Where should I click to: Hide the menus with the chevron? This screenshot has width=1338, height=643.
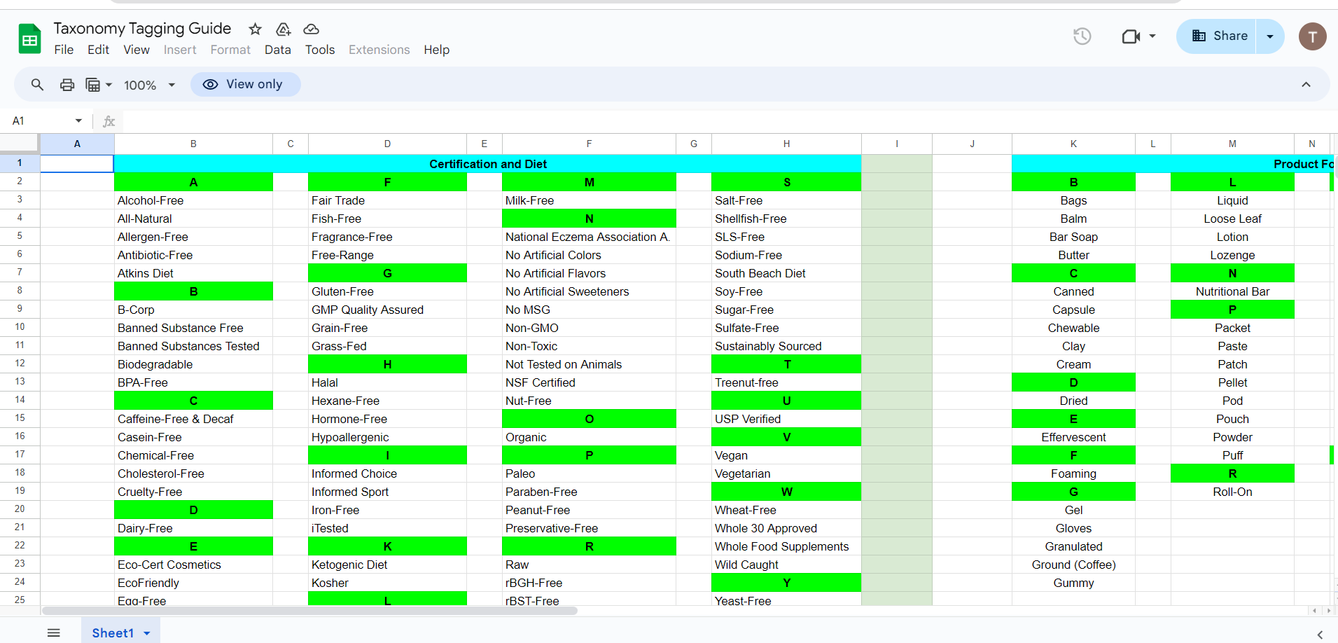(1306, 85)
